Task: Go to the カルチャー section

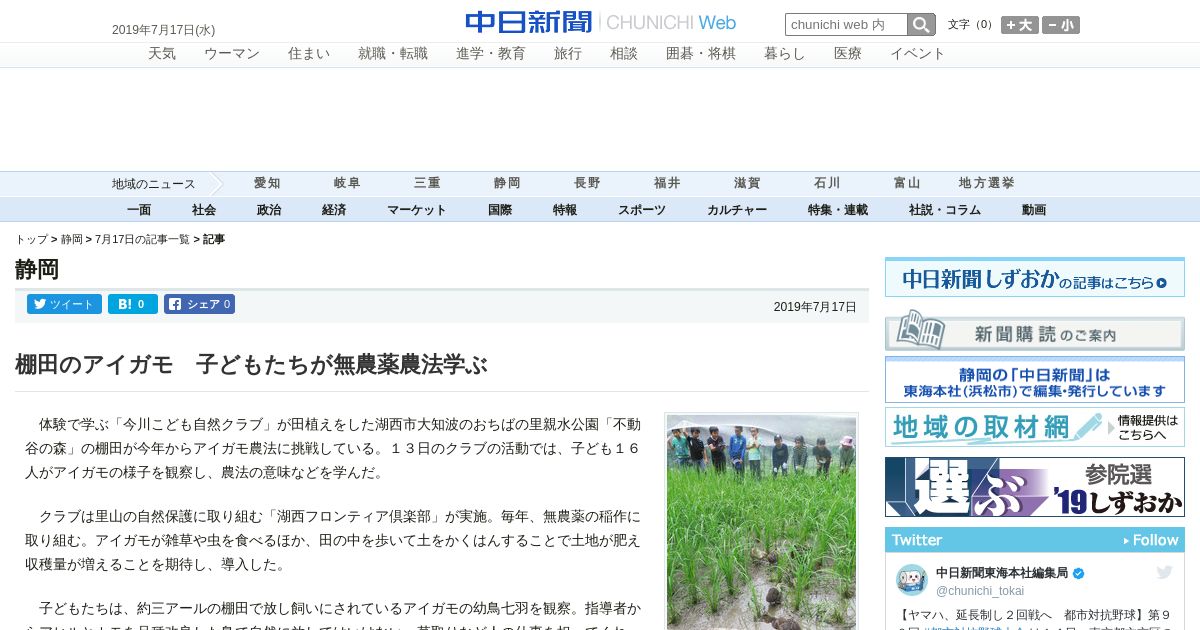Action: (x=737, y=210)
